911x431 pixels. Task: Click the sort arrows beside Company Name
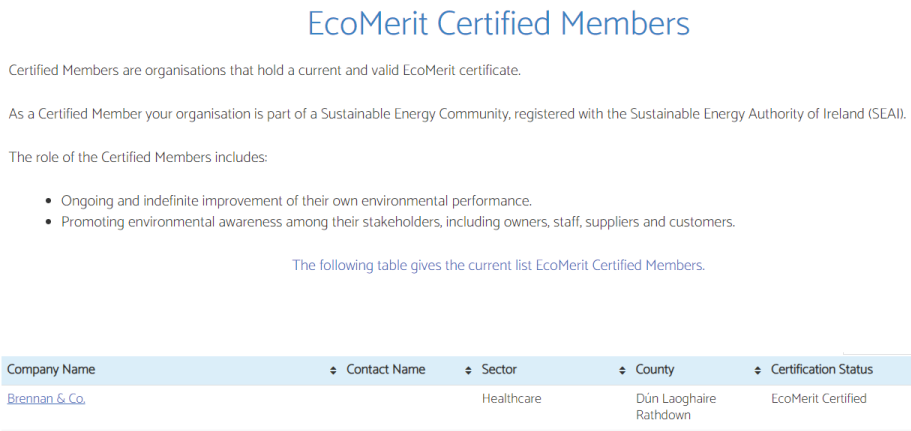pos(333,371)
